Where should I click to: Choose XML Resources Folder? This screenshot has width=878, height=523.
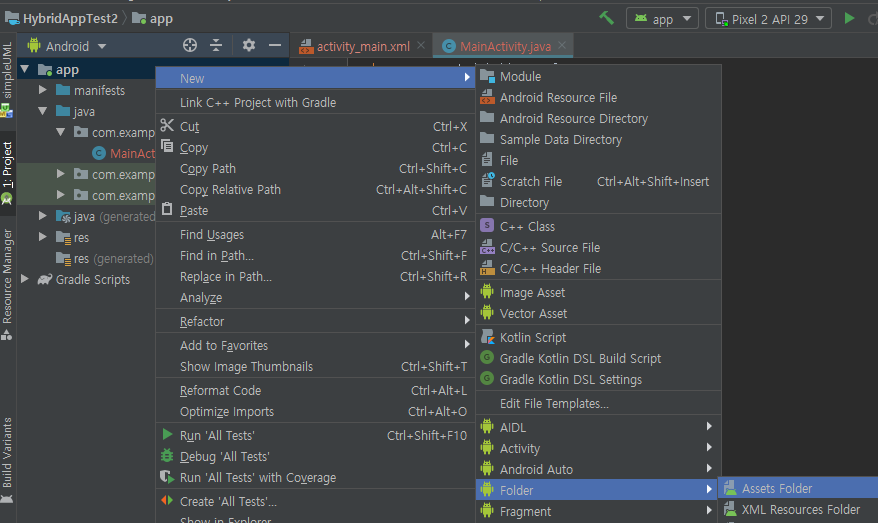click(798, 510)
